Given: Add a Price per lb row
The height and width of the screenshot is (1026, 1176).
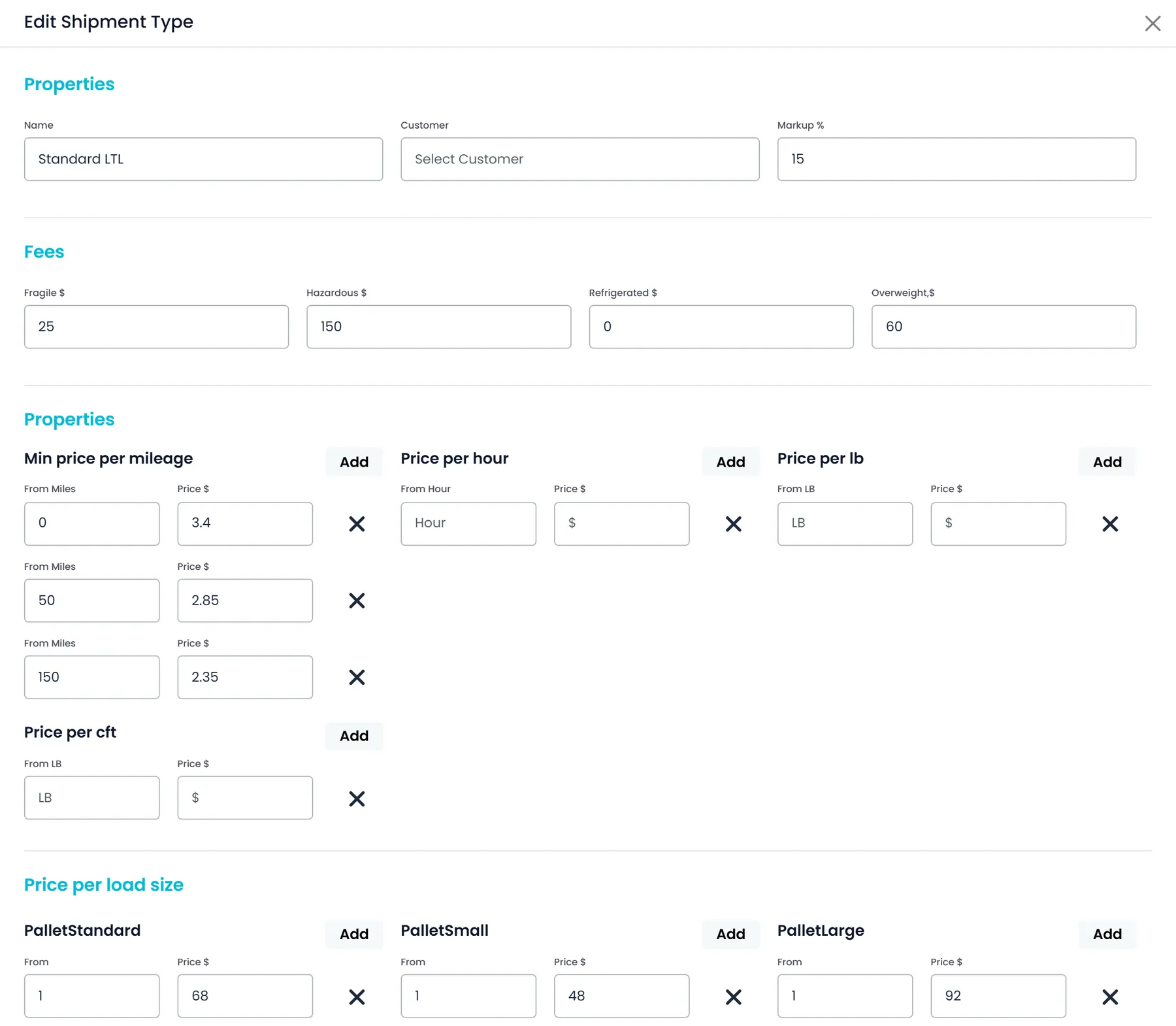Looking at the screenshot, I should (x=1107, y=462).
